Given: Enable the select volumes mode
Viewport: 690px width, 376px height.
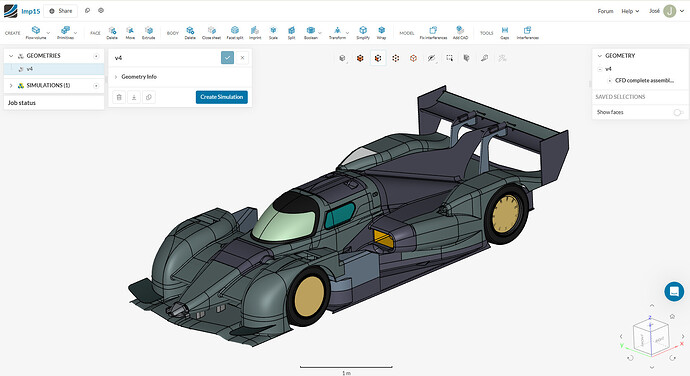Looking at the screenshot, I should (360, 58).
